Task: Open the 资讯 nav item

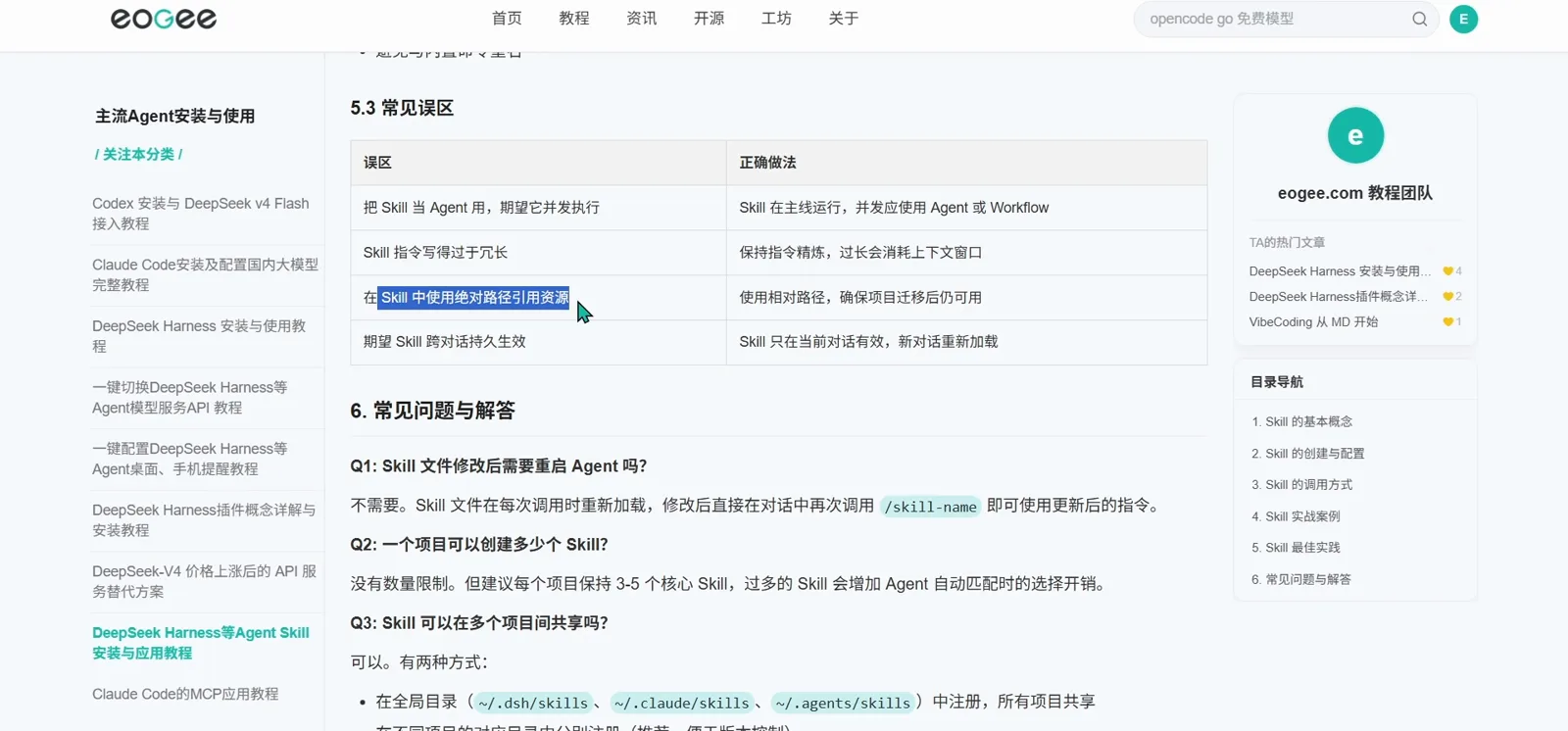Action: click(x=642, y=19)
